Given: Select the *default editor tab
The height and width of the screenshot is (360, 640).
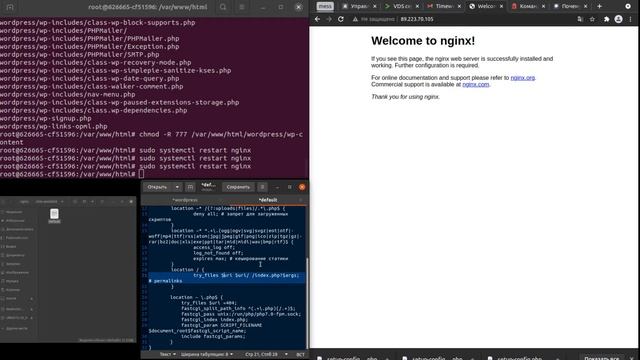Looking at the screenshot, I should coord(268,200).
